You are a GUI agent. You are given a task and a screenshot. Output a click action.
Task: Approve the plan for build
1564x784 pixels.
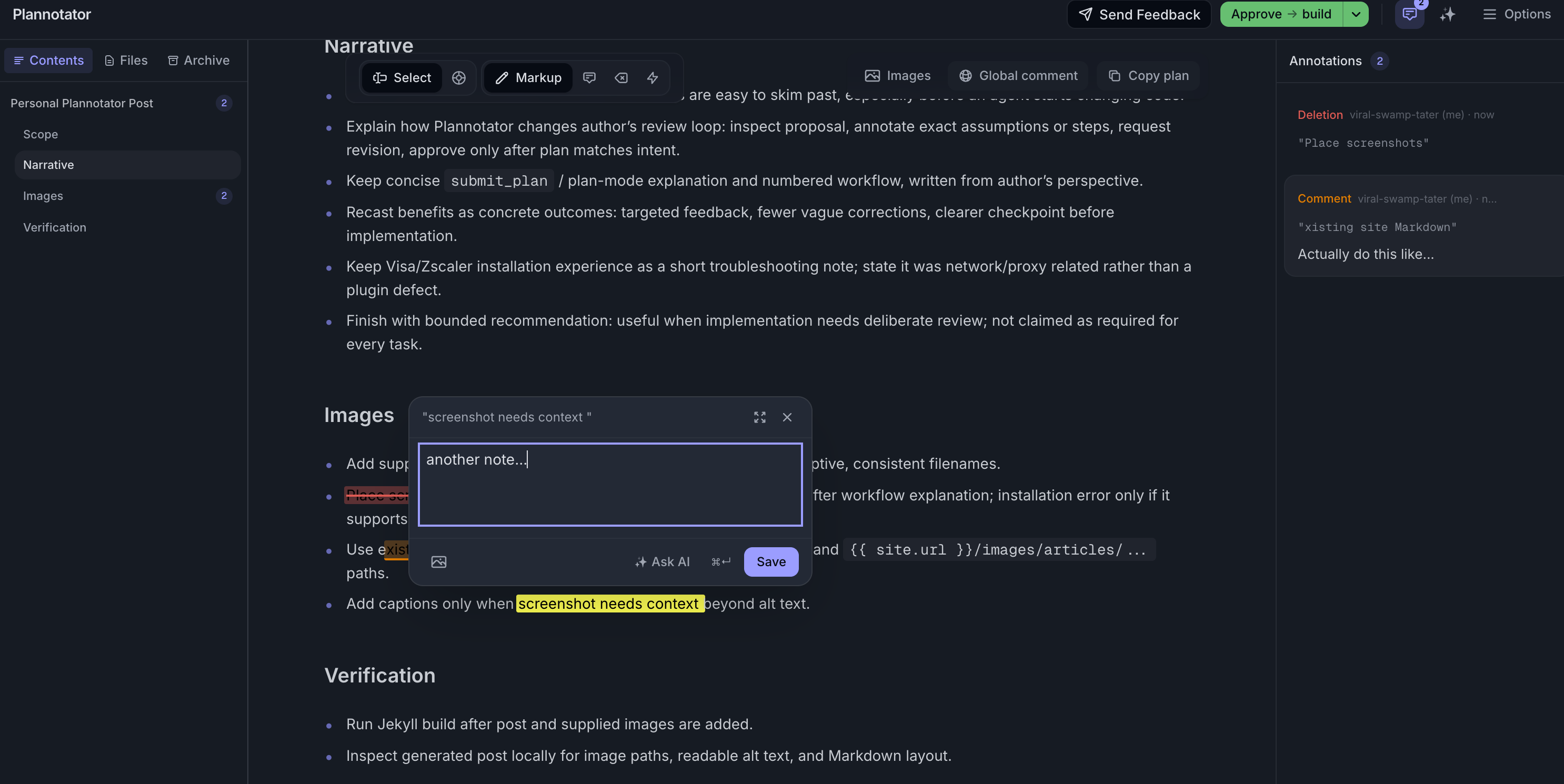[x=1281, y=15]
